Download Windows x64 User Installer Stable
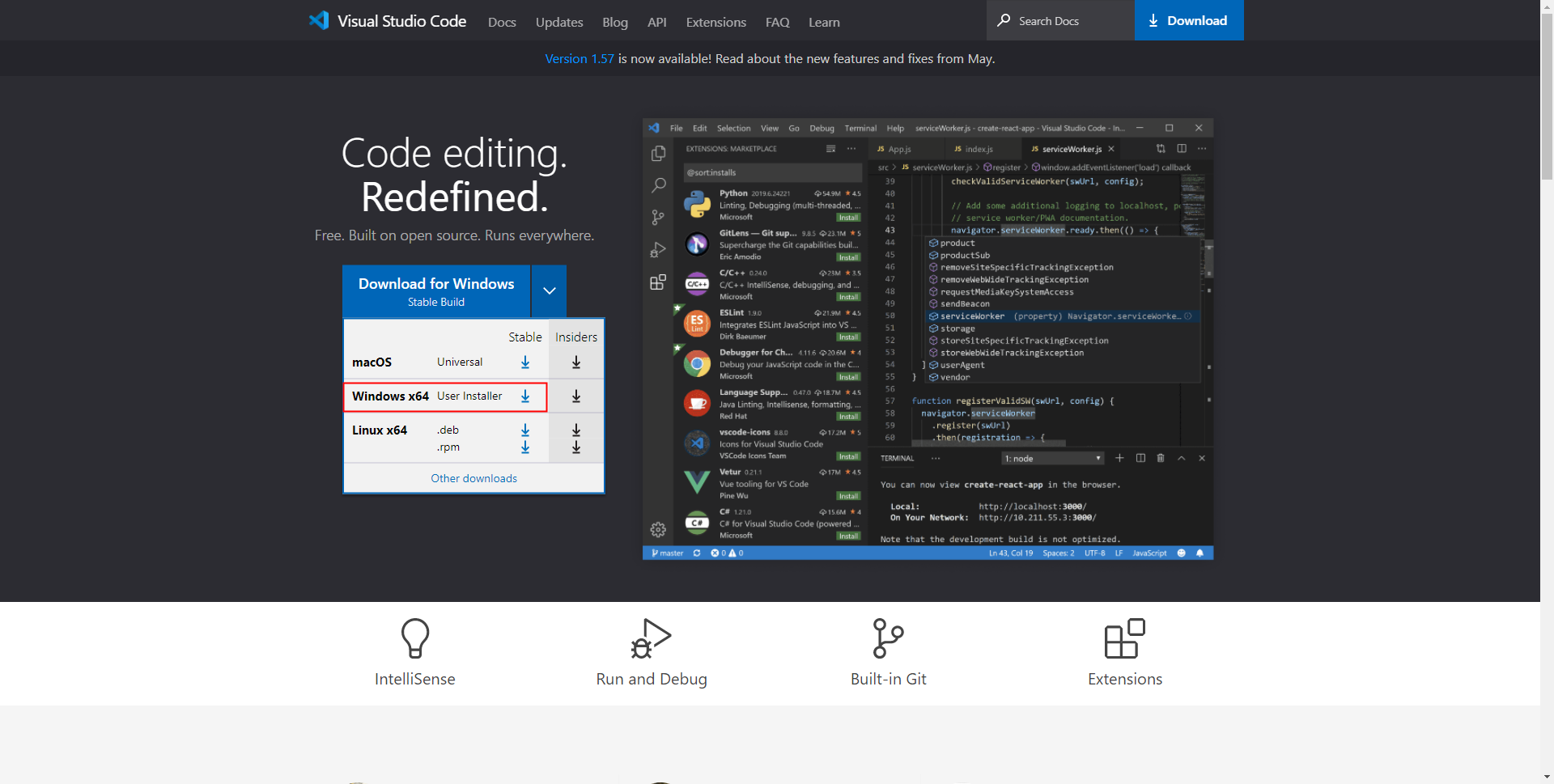Screen dimensions: 1554x784 [x=525, y=396]
